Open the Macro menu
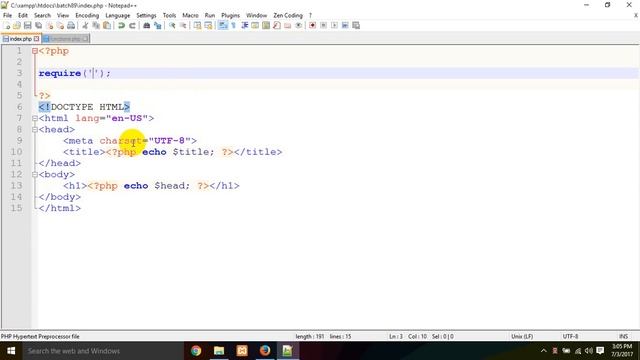Screen dimensions: 640x360 pyautogui.click(x=190, y=15)
